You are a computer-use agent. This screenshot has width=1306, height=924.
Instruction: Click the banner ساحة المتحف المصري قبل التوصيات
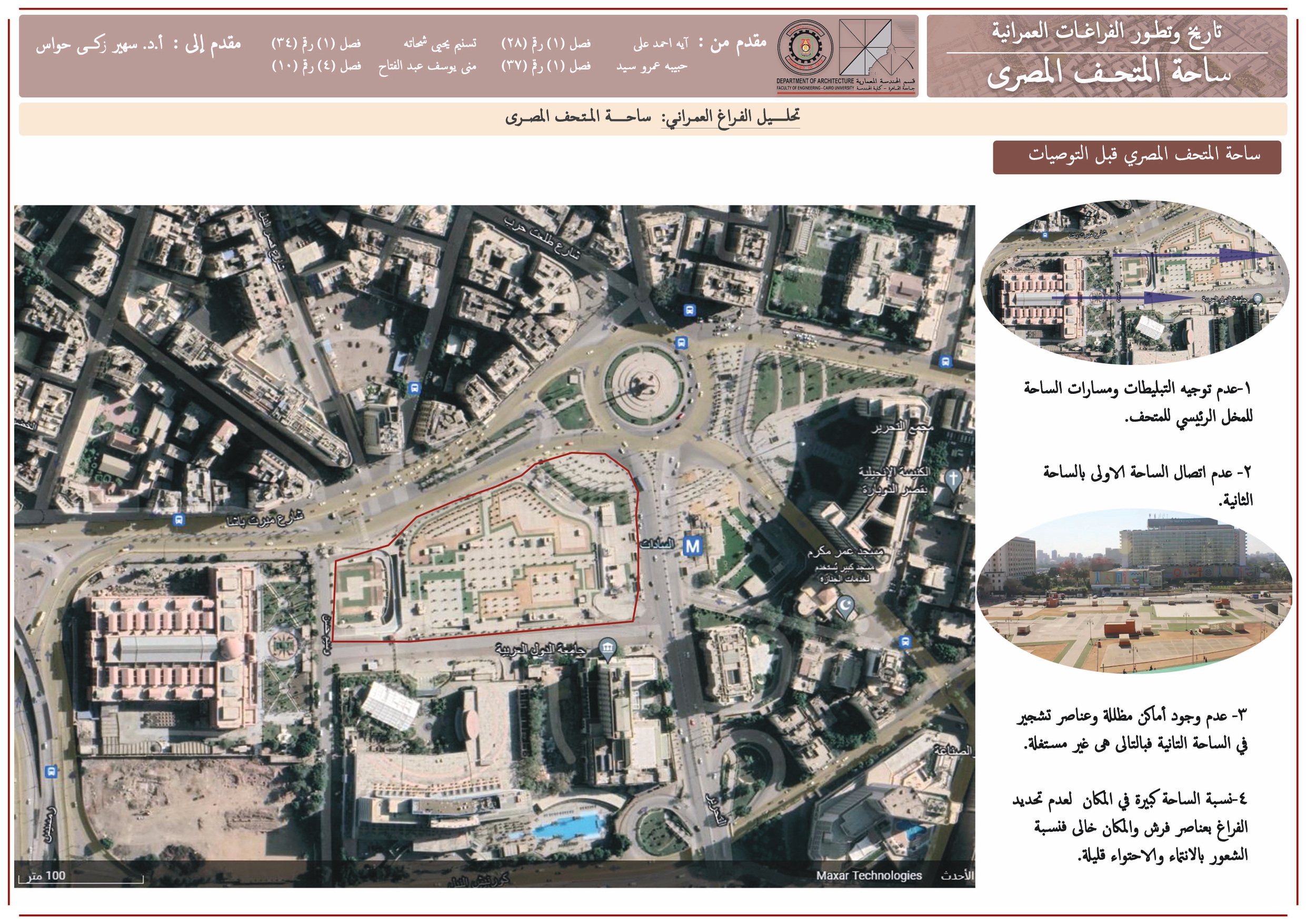1136,157
